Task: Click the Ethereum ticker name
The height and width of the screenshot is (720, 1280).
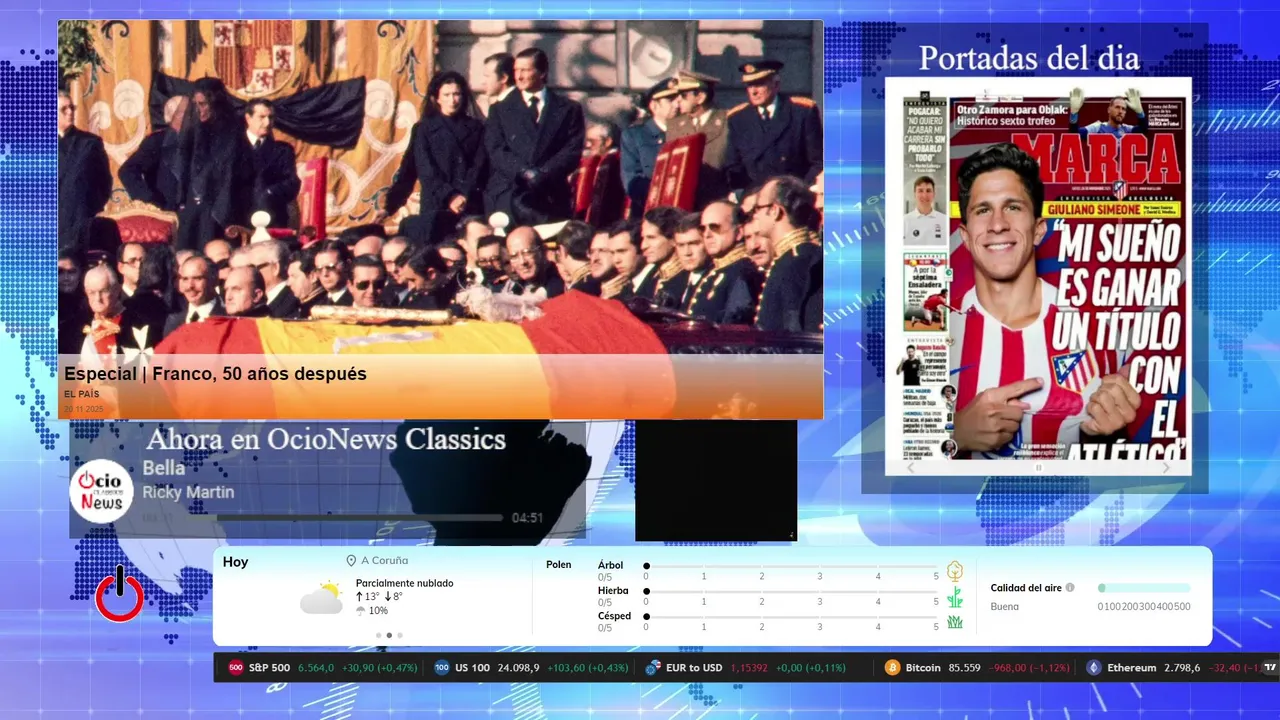Action: click(1131, 668)
